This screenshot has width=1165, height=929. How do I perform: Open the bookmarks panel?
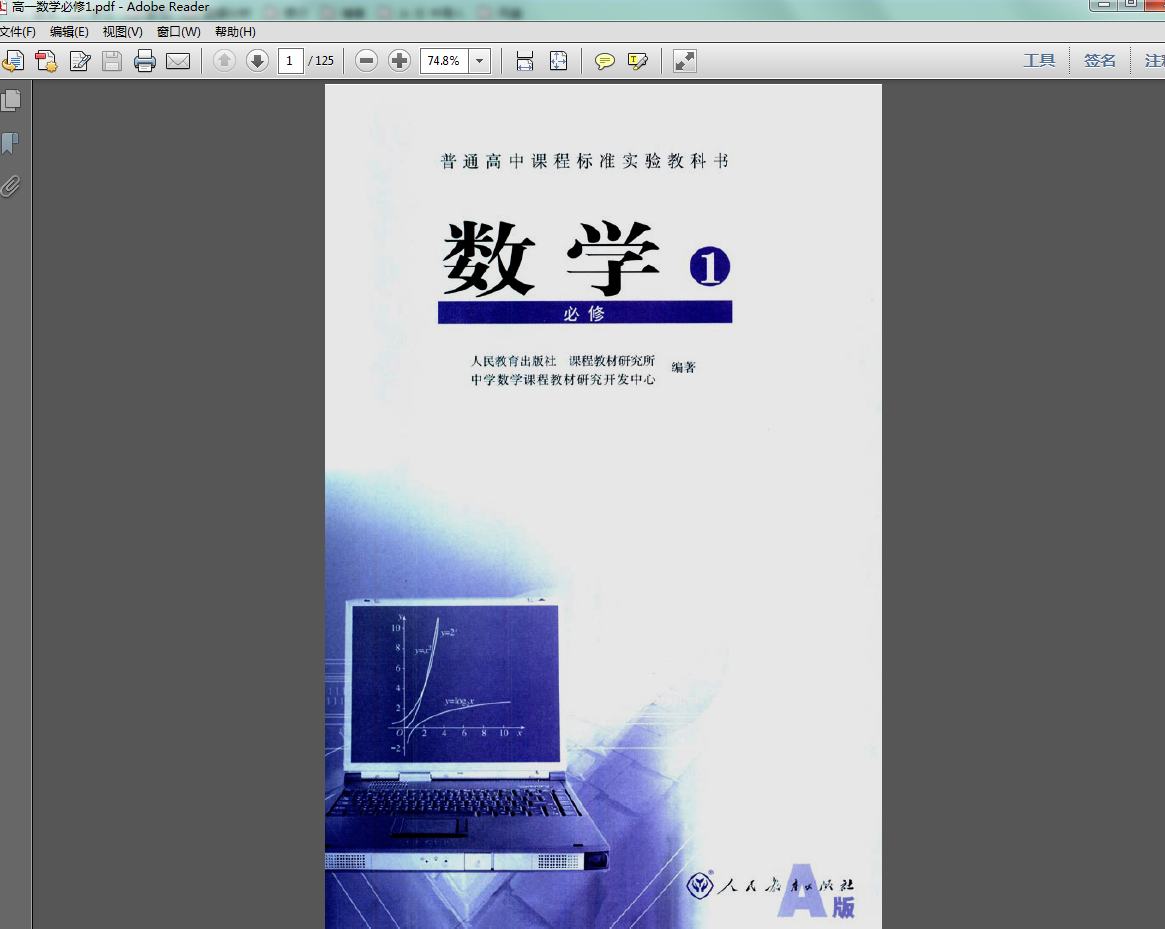(10, 143)
